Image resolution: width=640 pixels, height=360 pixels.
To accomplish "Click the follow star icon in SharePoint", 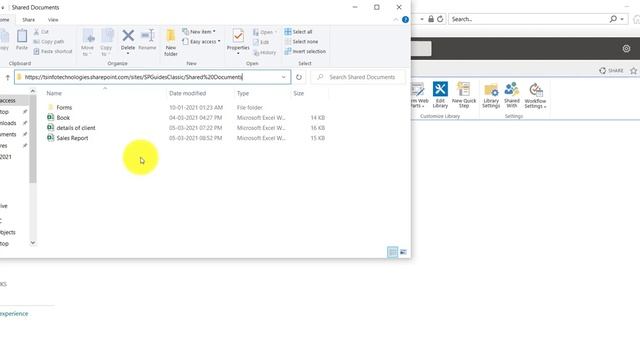I will point(633,71).
